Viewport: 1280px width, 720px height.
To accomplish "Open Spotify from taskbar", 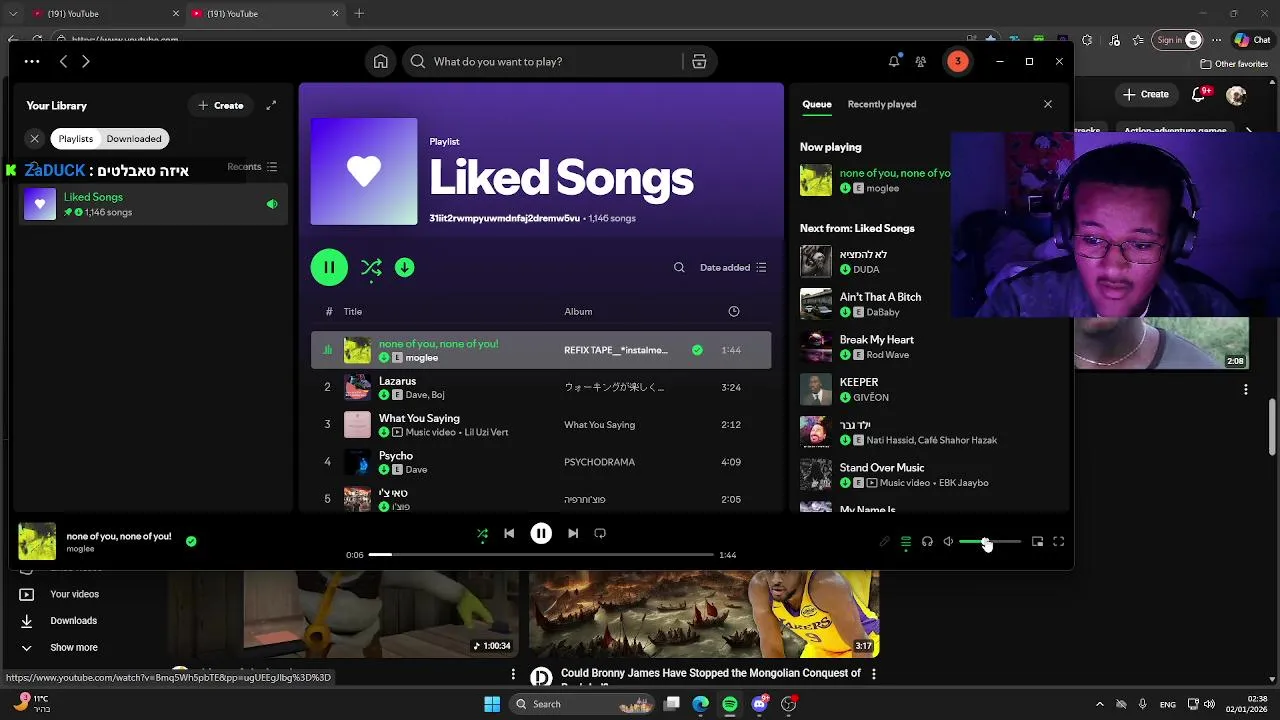I will 730,704.
